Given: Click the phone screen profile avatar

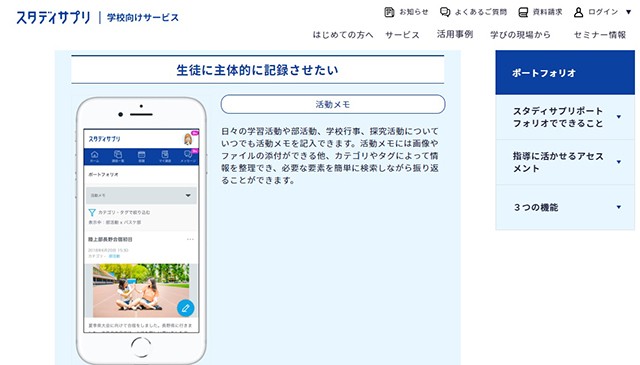Looking at the screenshot, I should click(188, 139).
